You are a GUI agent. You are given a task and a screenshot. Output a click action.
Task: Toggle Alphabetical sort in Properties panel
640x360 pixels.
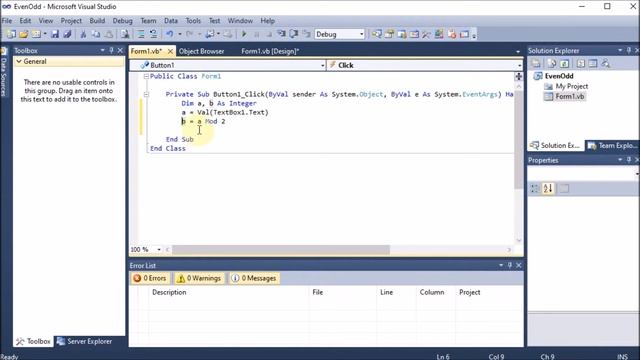pos(548,188)
